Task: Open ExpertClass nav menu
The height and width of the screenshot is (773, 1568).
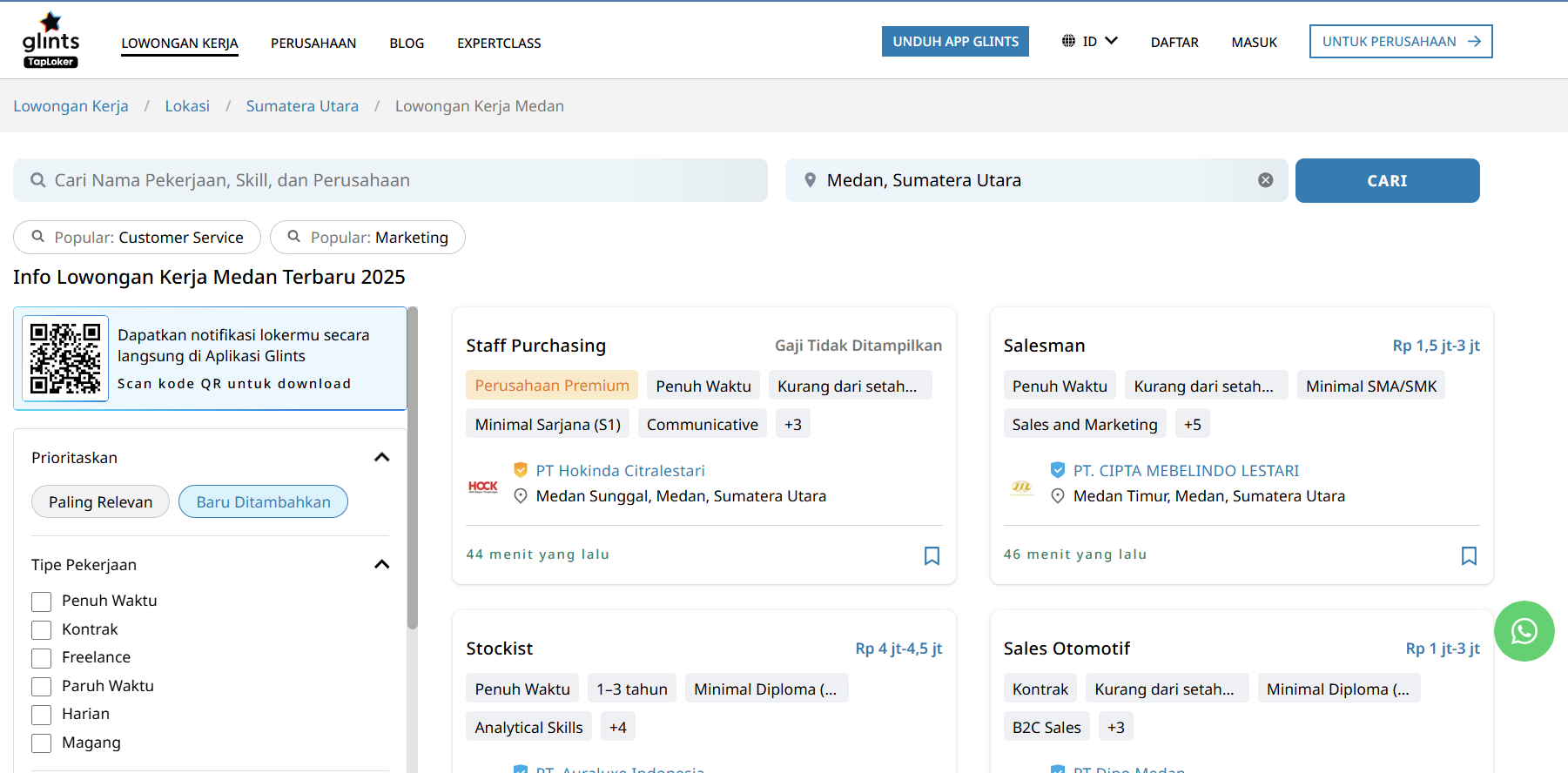Action: click(x=499, y=43)
